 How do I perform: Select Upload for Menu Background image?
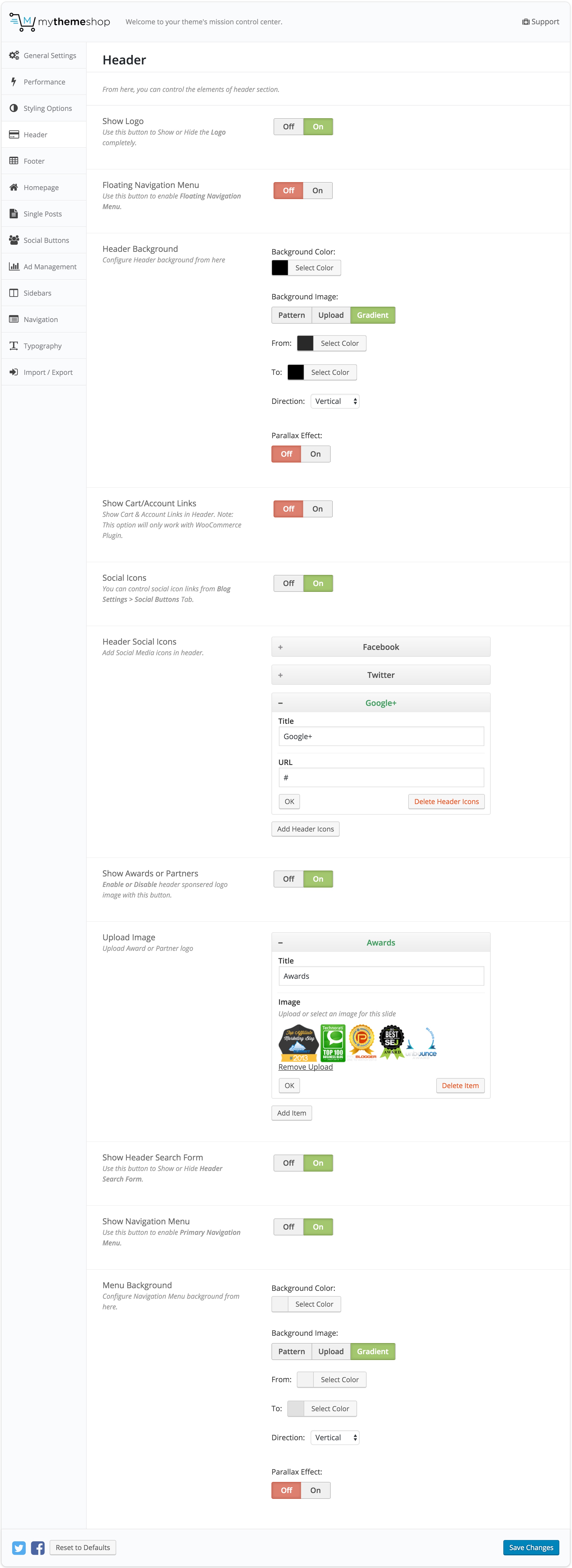[x=331, y=1351]
